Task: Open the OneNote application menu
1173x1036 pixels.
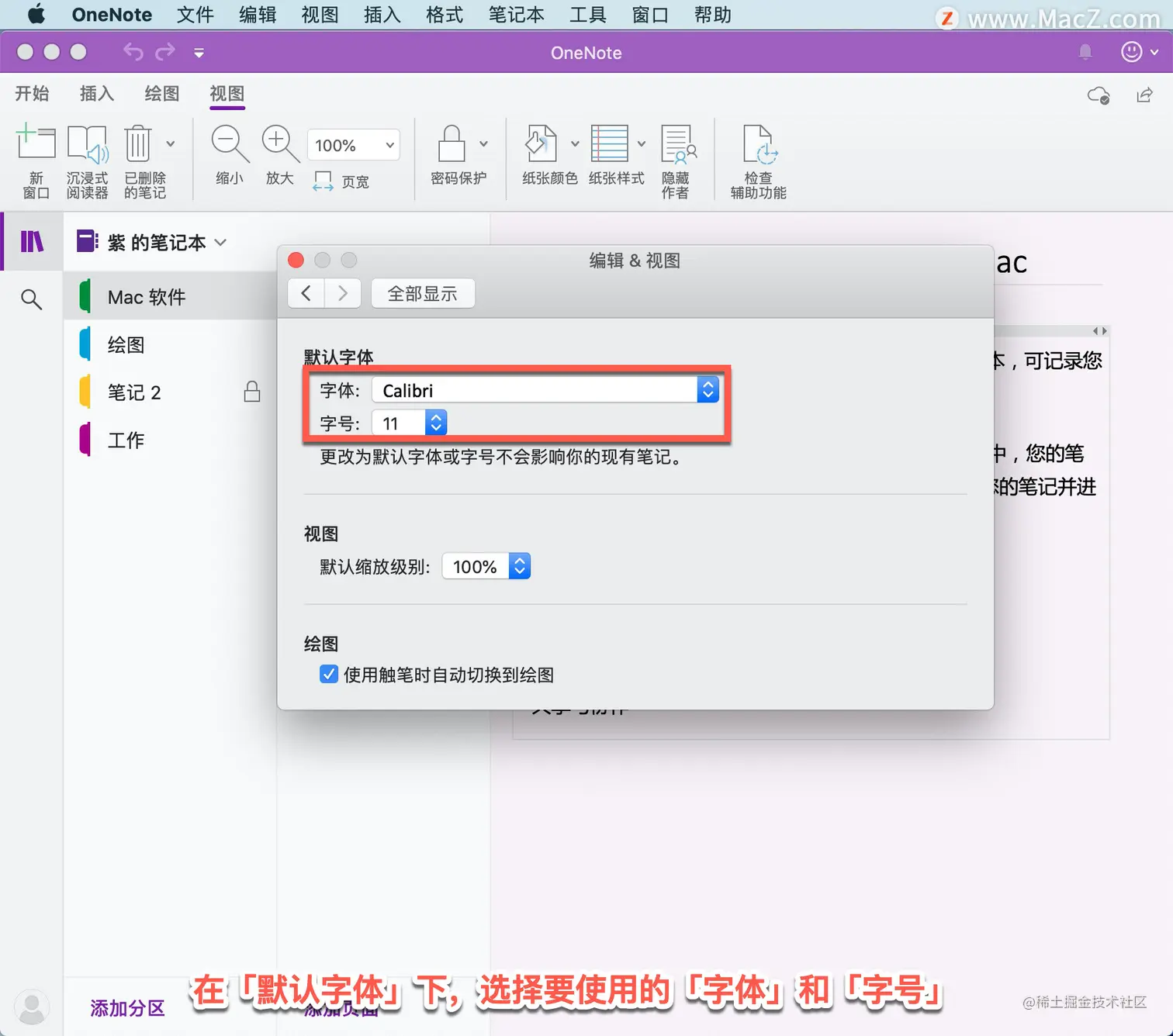Action: pos(112,15)
